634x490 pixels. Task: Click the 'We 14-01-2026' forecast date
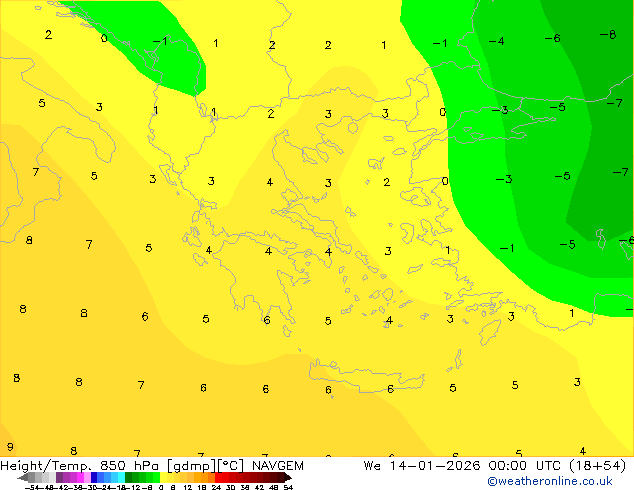[x=422, y=466]
